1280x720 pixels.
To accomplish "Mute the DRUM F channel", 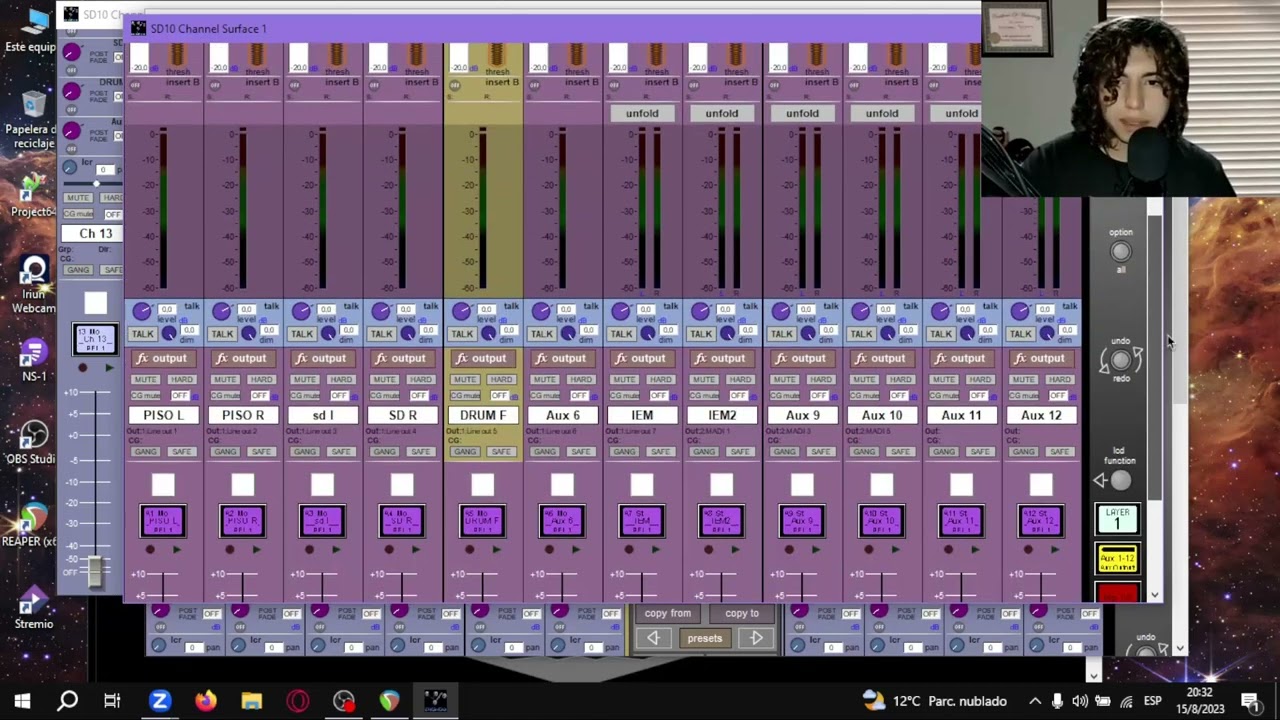I will 465,380.
